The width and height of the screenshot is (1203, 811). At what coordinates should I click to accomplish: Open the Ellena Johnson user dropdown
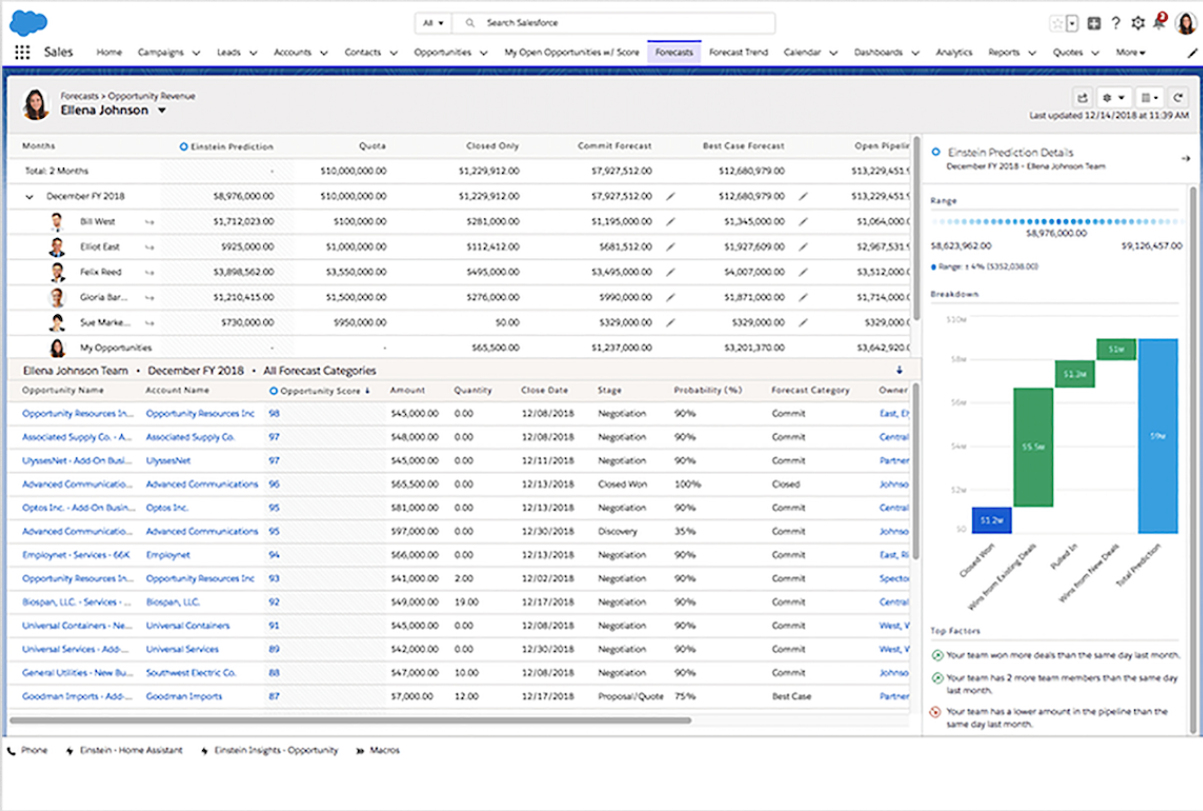coord(162,111)
